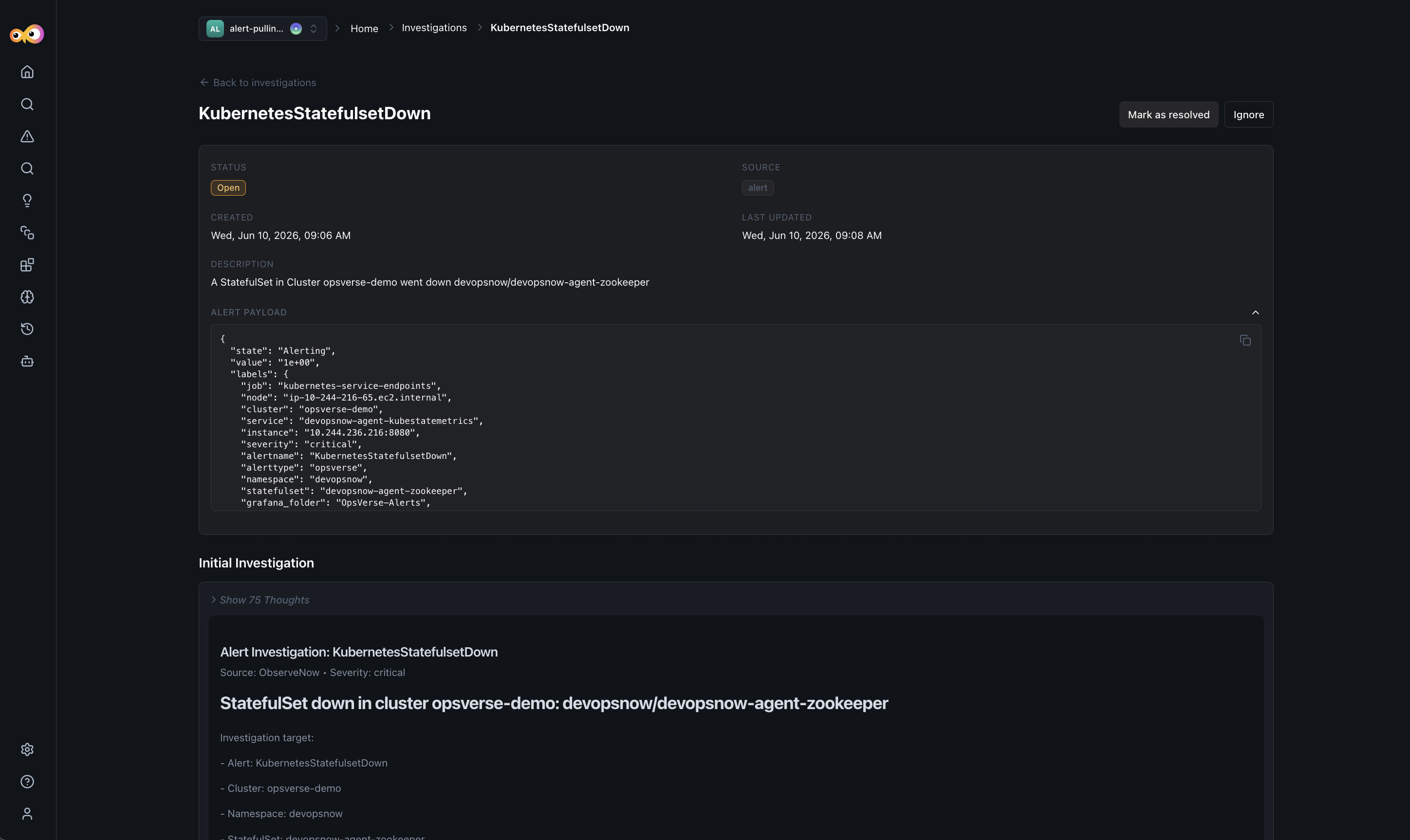
Task: Click the "cluster": "opsverse-demo" payload line
Action: pos(312,409)
